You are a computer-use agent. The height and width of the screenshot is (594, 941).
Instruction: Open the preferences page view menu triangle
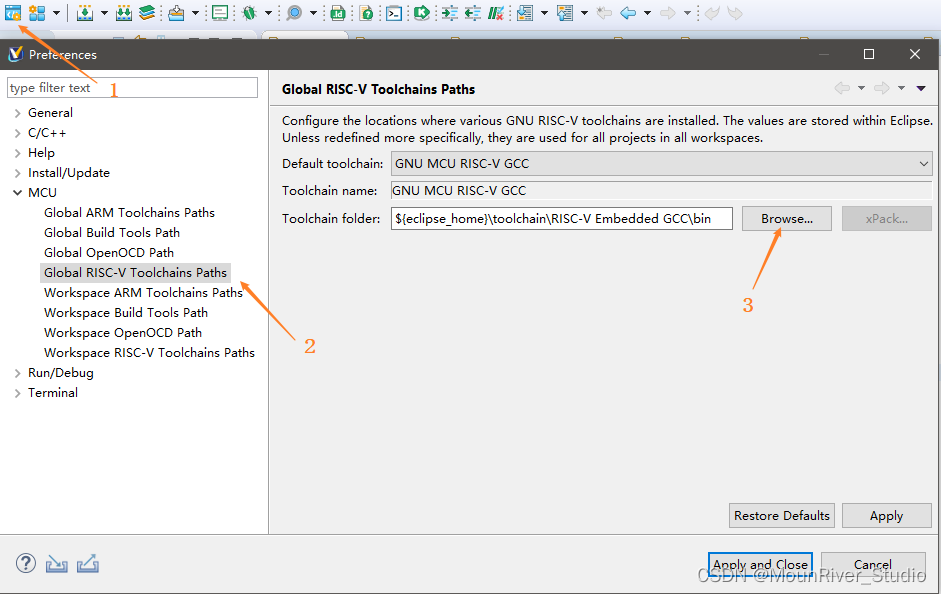tap(921, 89)
